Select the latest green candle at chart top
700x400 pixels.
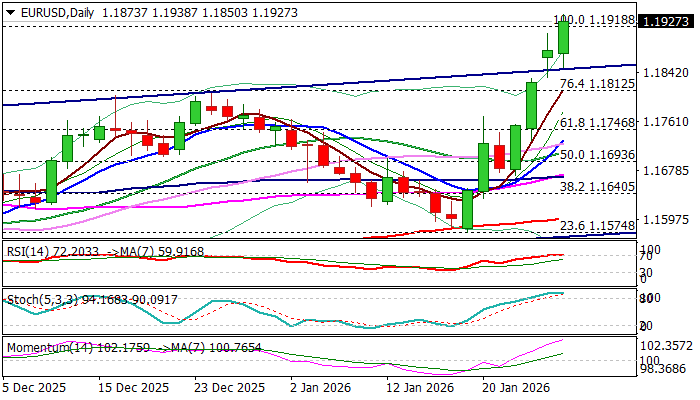564,37
